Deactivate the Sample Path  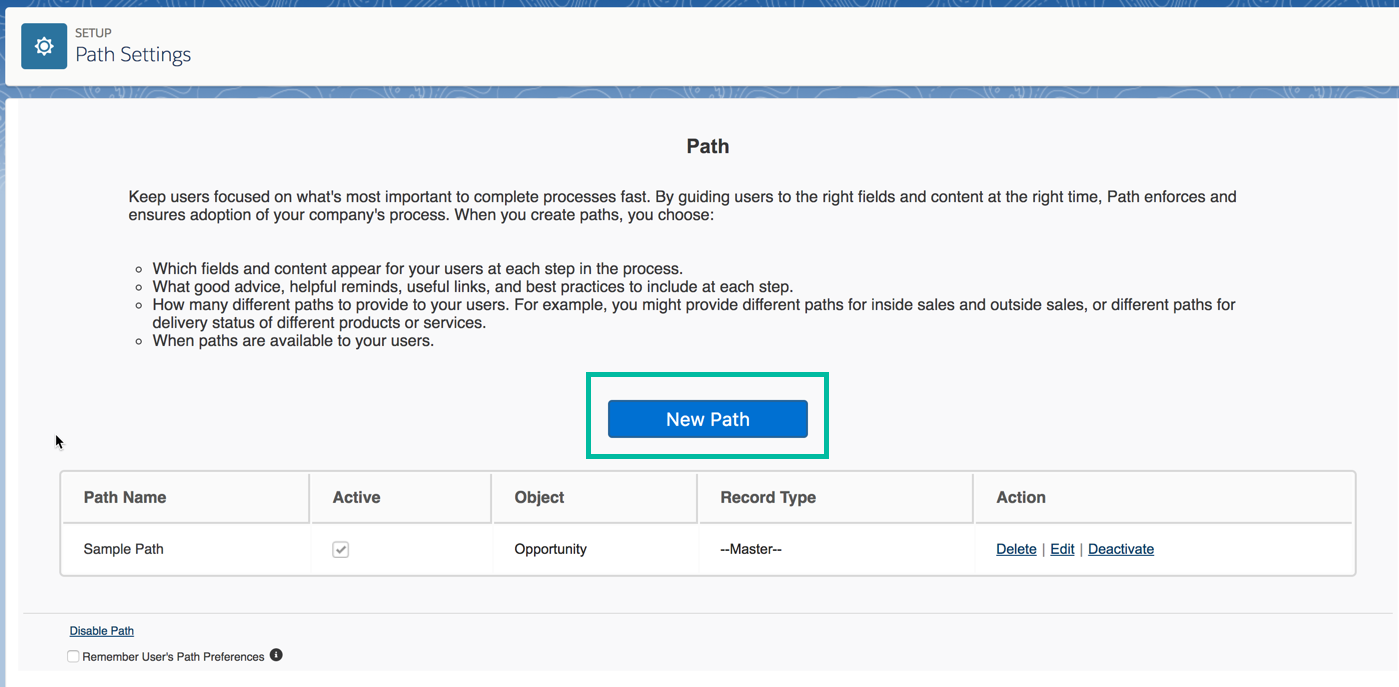[1120, 549]
